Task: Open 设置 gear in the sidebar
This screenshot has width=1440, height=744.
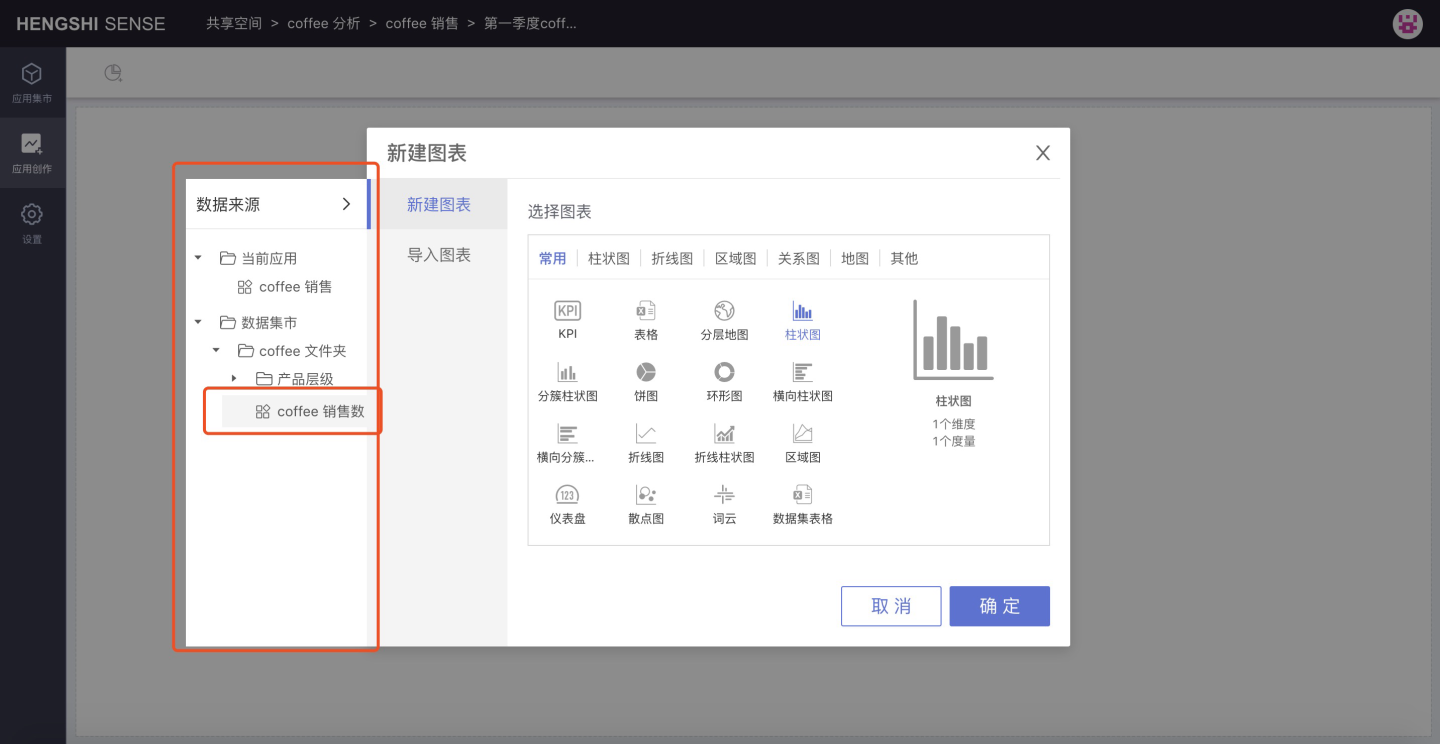Action: (x=32, y=223)
